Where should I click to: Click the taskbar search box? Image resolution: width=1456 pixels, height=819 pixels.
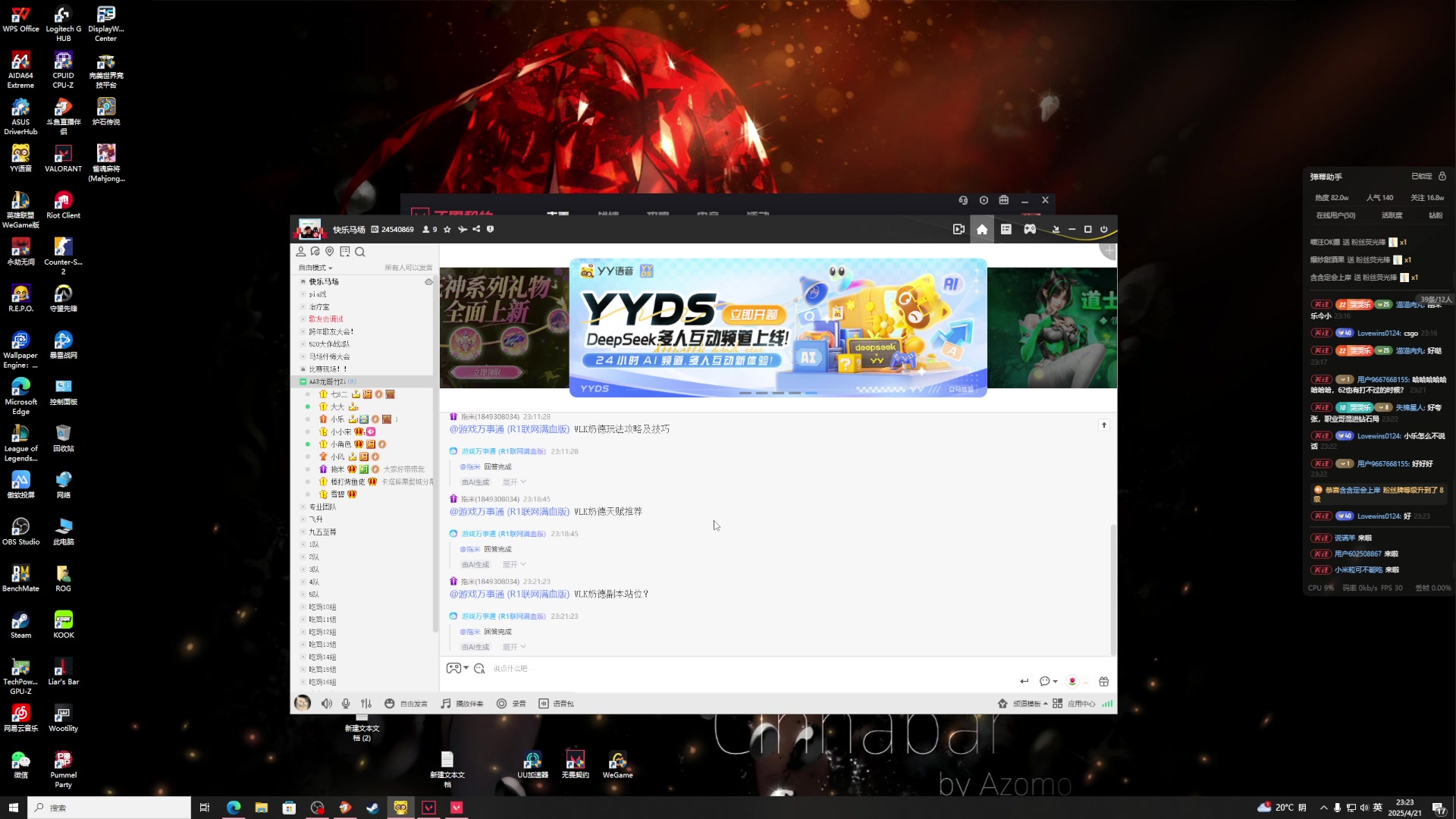109,808
